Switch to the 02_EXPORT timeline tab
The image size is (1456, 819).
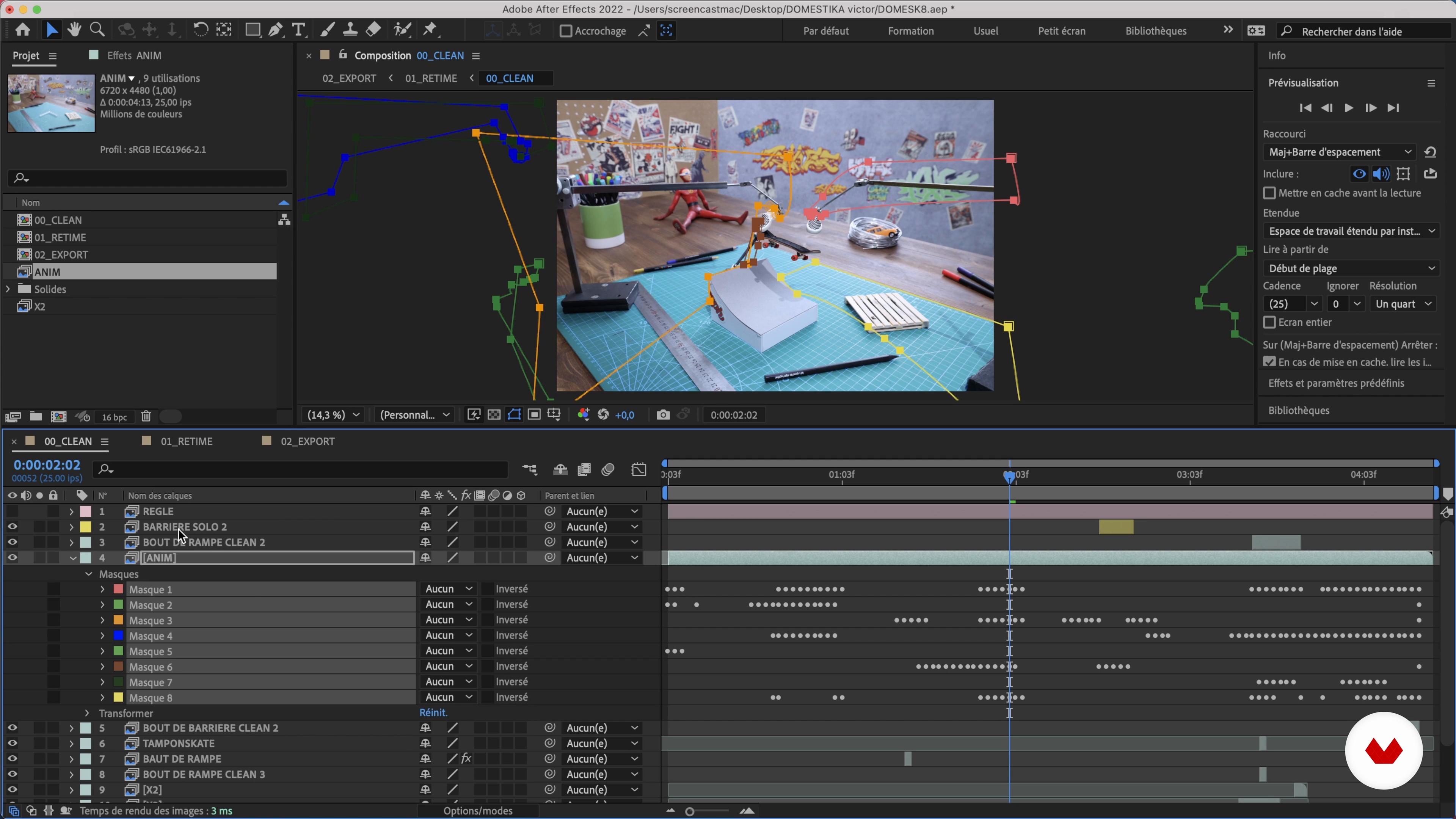308,441
